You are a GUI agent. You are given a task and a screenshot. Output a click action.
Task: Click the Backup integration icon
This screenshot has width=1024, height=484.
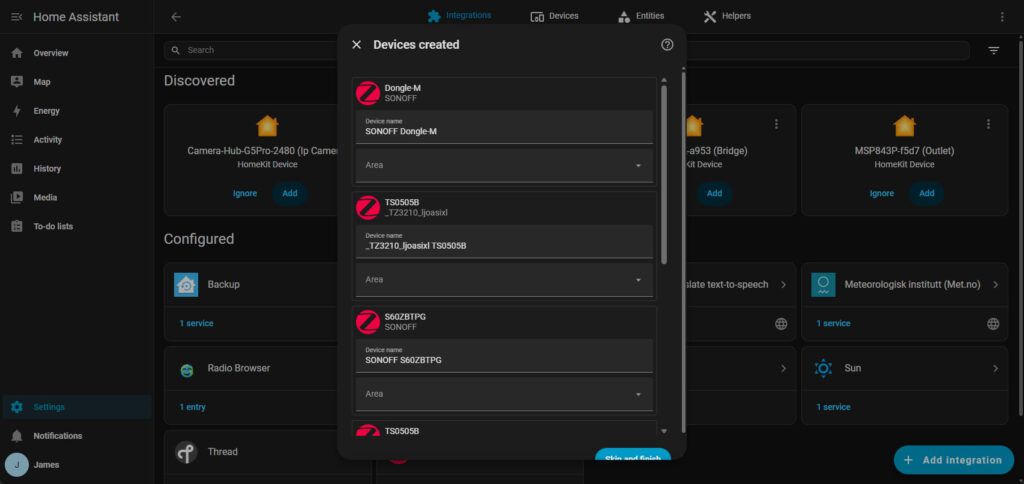pyautogui.click(x=186, y=285)
